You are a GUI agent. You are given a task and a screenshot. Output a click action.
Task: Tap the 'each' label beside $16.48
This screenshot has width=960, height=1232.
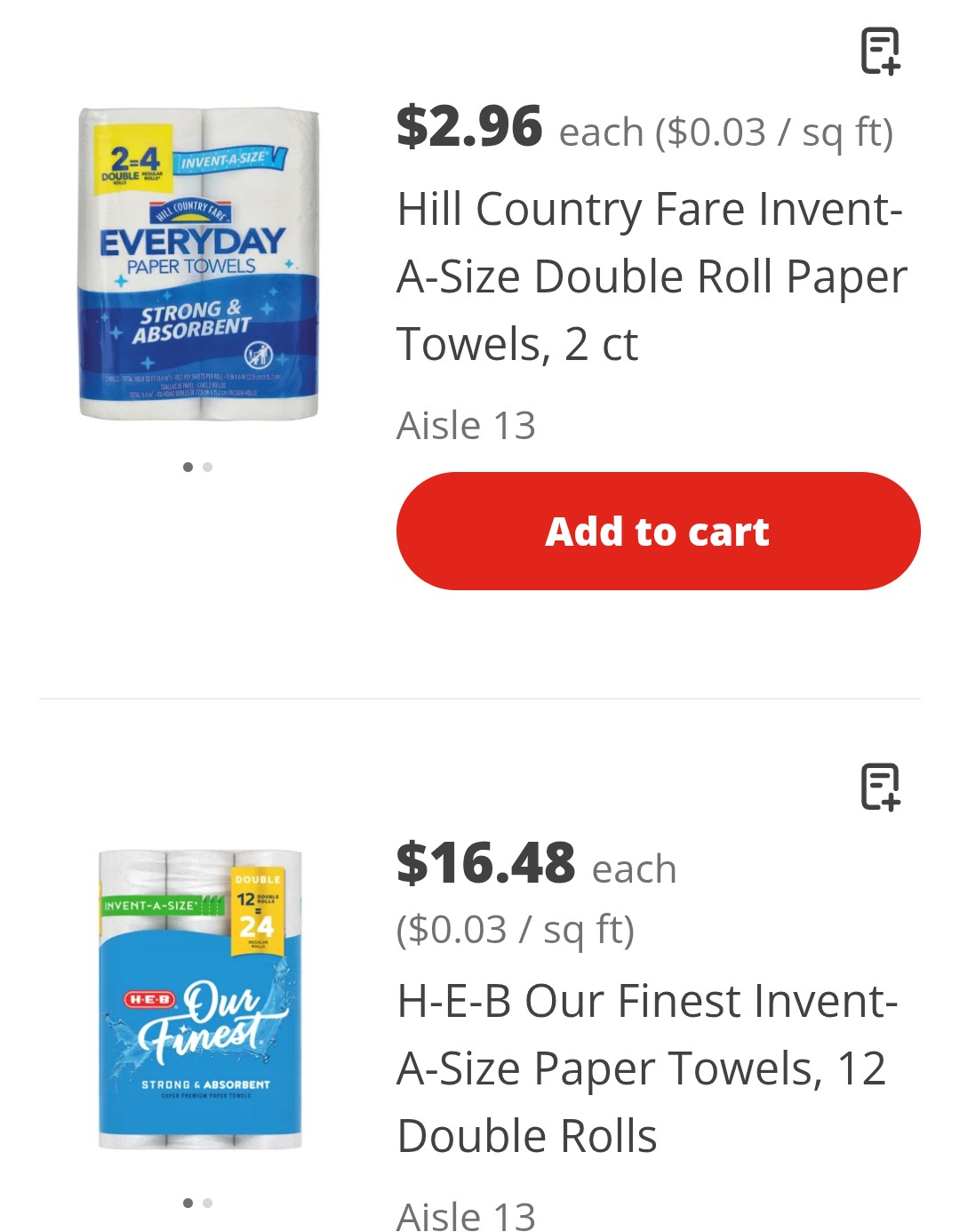[634, 868]
